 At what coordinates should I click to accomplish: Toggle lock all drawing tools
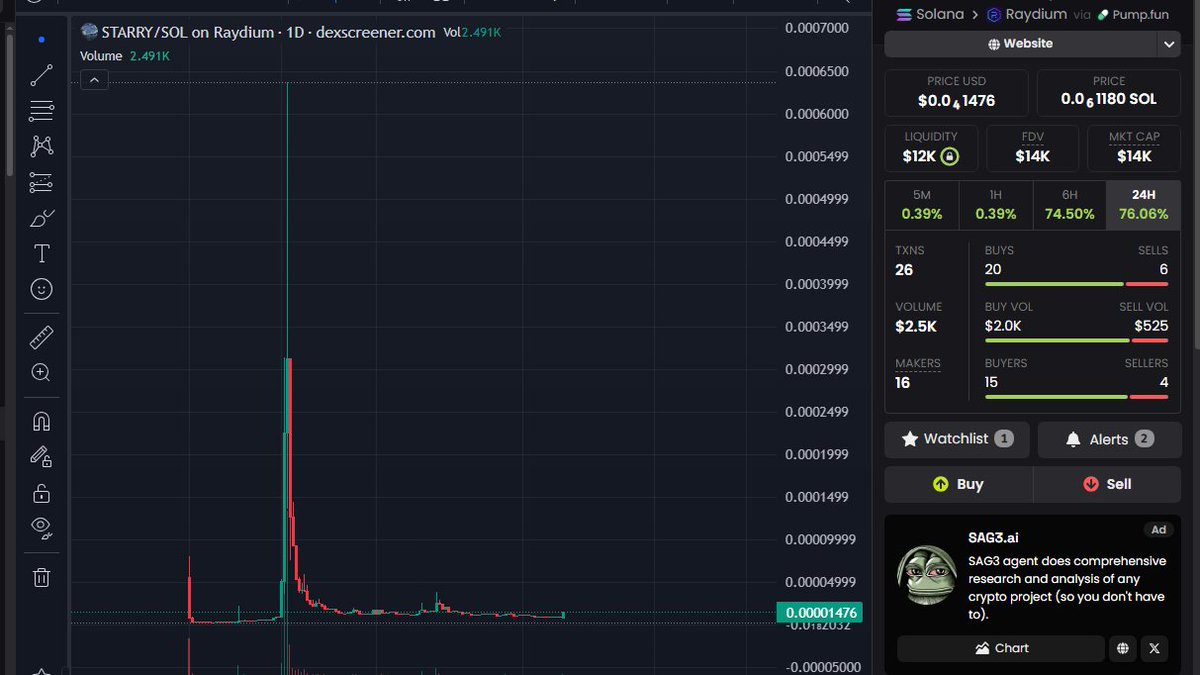coord(41,493)
